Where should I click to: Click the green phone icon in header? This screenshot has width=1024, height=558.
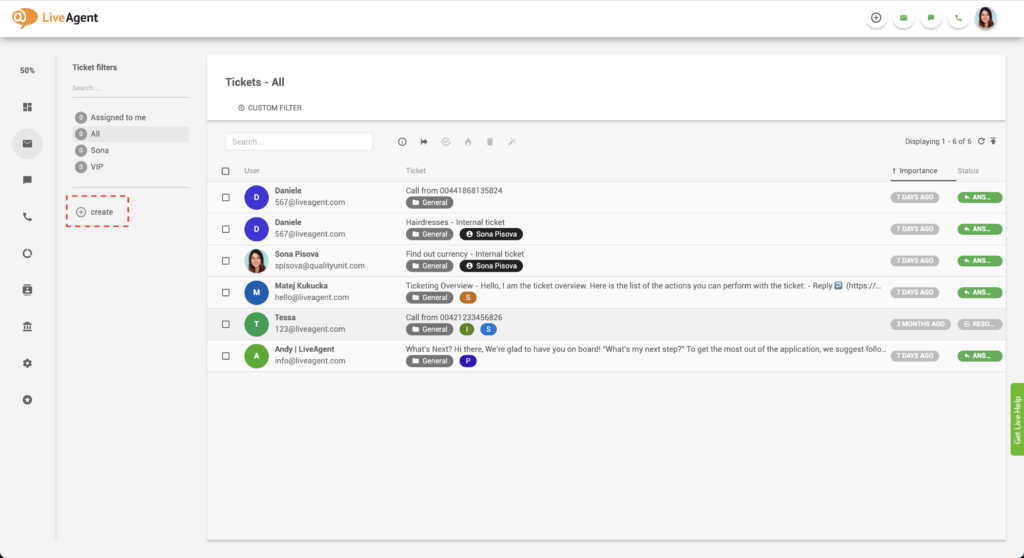(959, 18)
